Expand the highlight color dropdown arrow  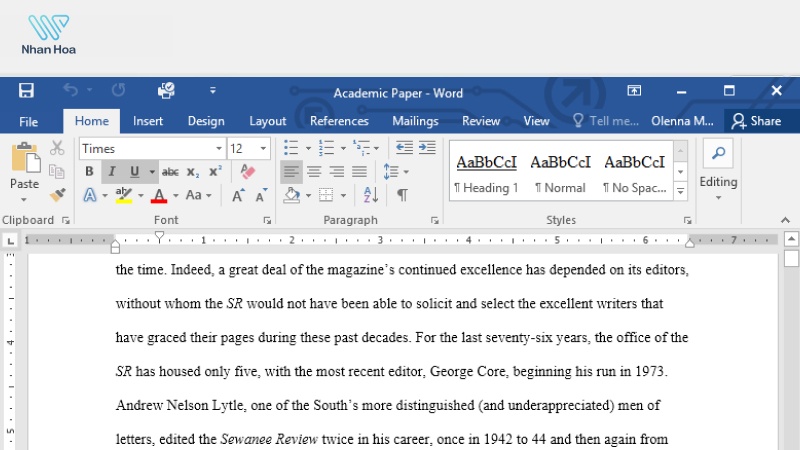(141, 195)
